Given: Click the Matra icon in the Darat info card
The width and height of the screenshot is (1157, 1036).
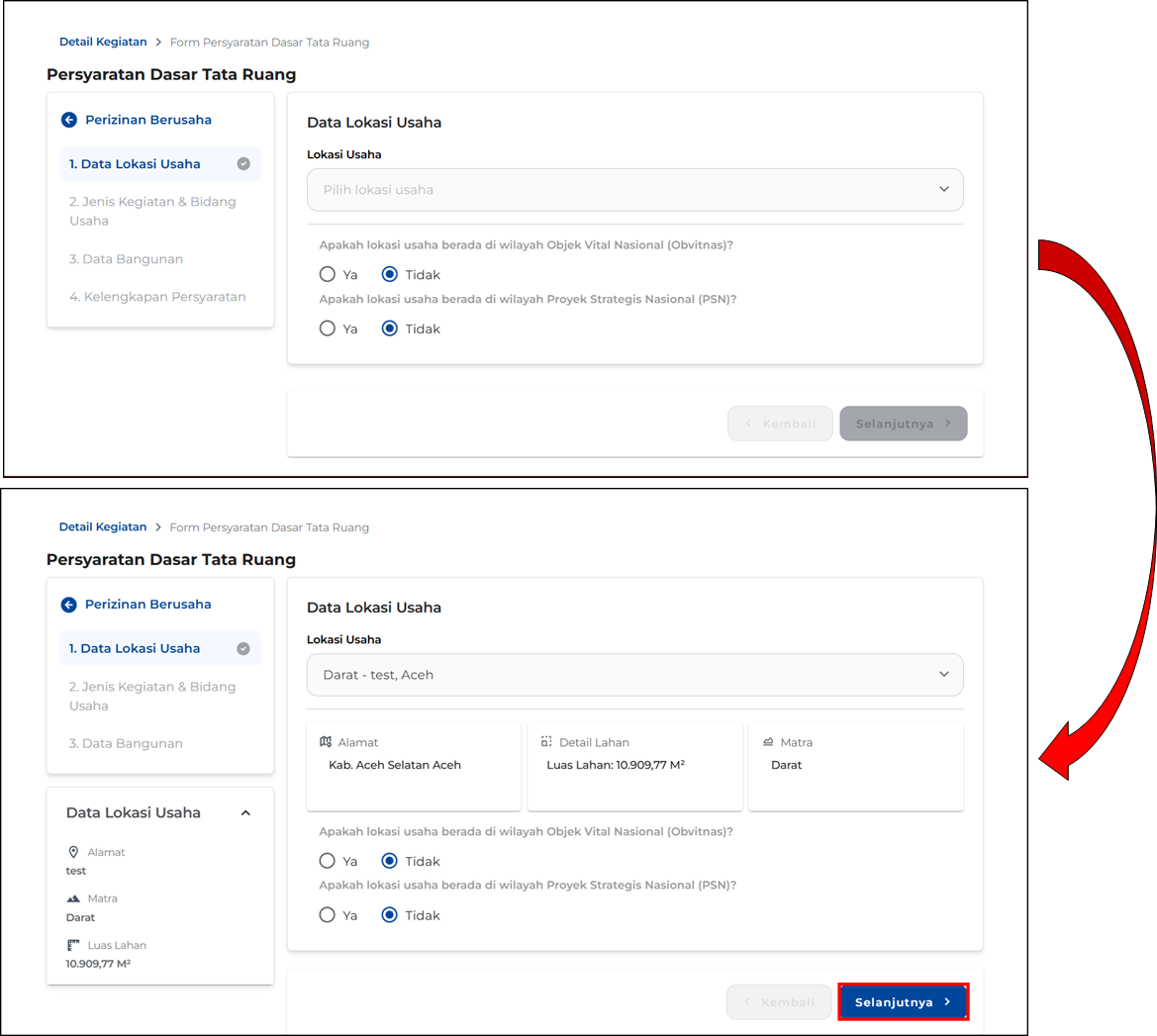Looking at the screenshot, I should 768,742.
